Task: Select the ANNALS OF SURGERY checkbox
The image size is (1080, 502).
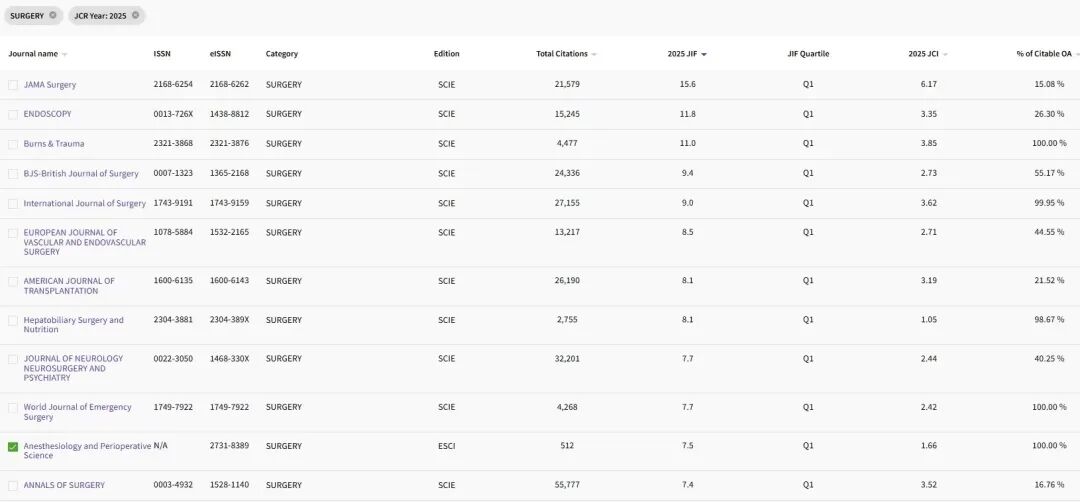Action: pos(13,485)
